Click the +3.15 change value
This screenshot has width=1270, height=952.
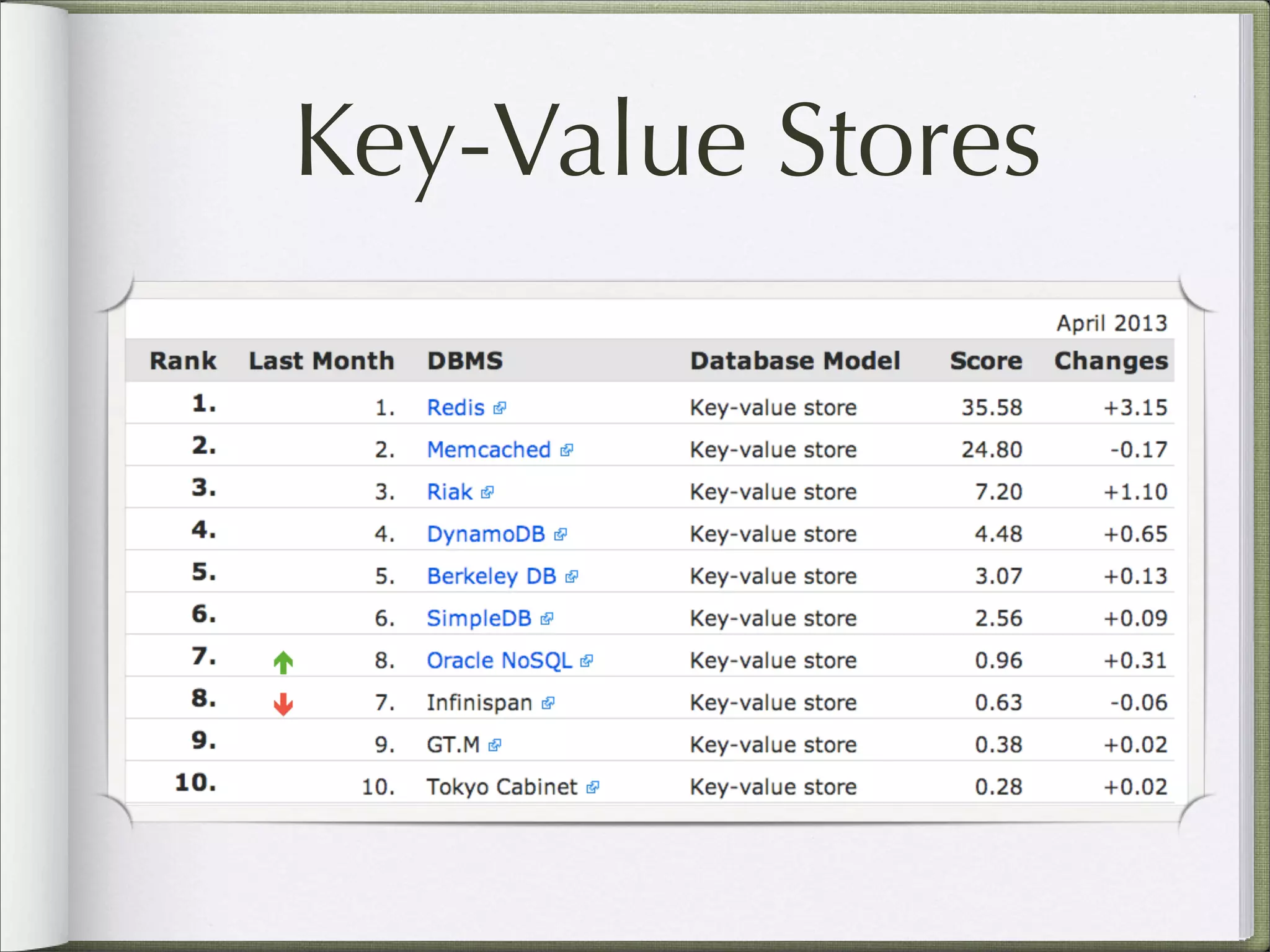tap(1135, 408)
